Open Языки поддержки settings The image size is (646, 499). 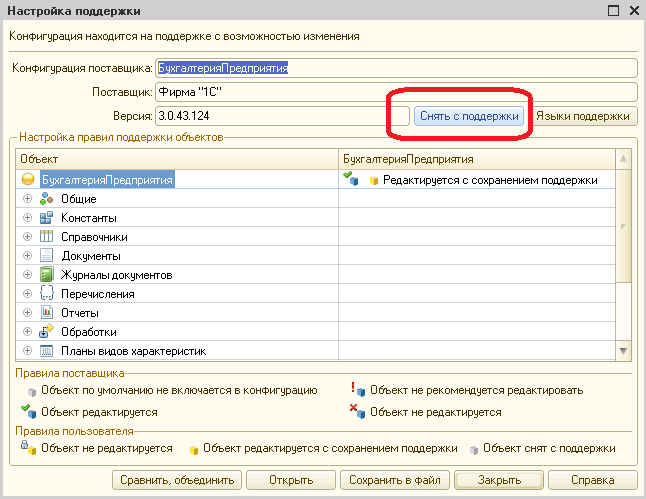(x=583, y=116)
